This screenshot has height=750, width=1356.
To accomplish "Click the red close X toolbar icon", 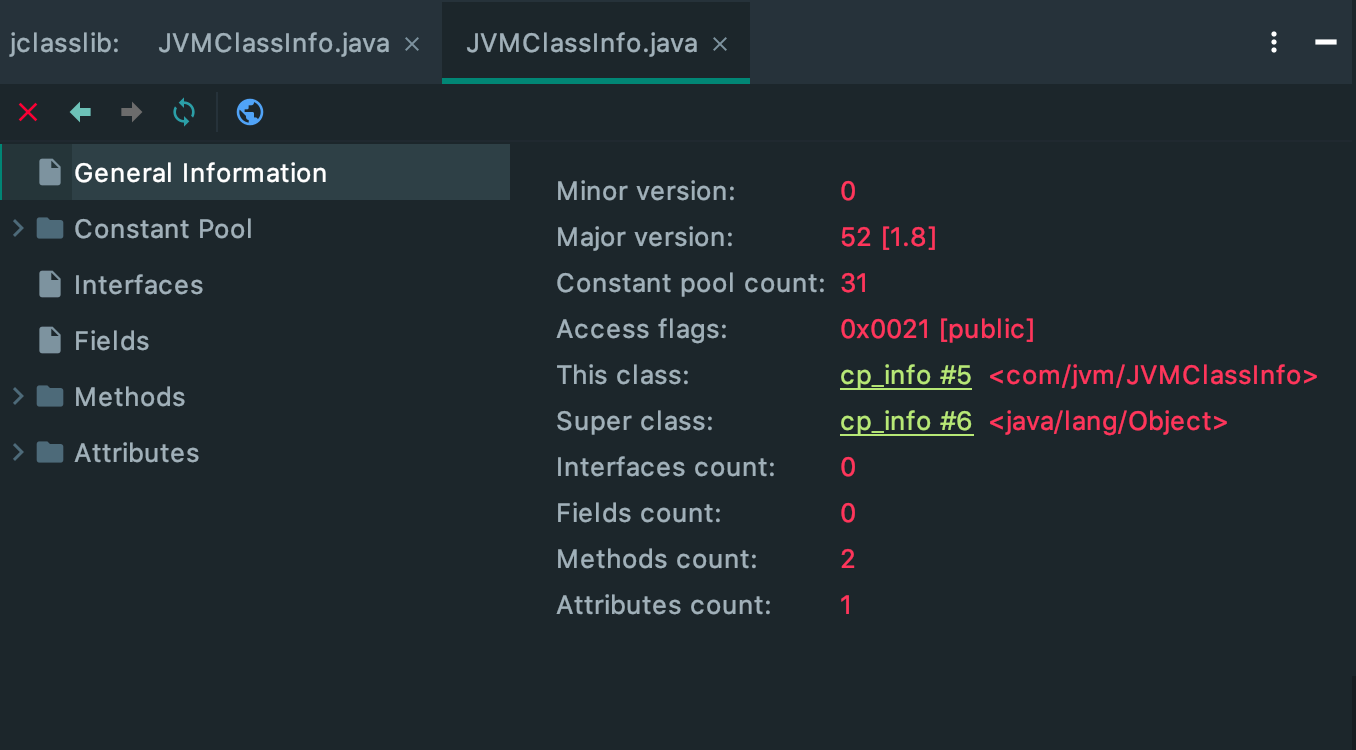I will [x=28, y=112].
